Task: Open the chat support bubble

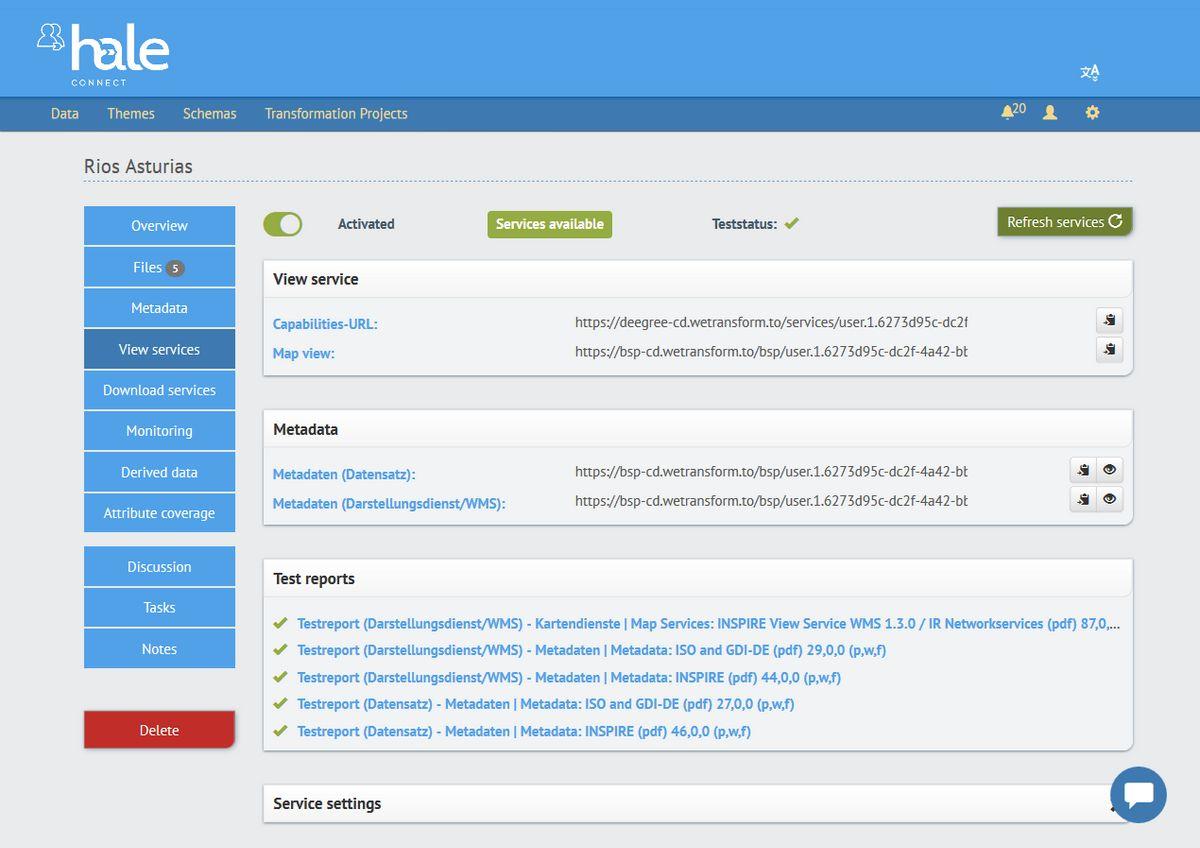Action: point(1138,795)
